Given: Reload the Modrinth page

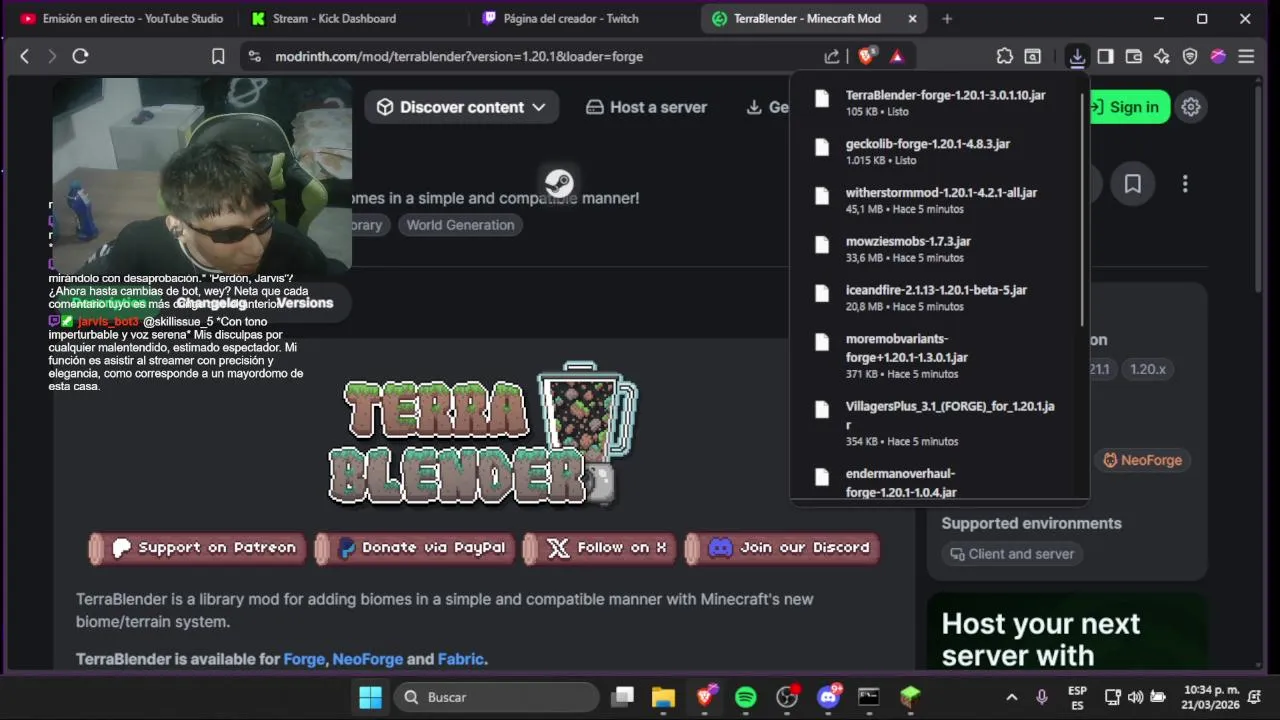Looking at the screenshot, I should 81,57.
